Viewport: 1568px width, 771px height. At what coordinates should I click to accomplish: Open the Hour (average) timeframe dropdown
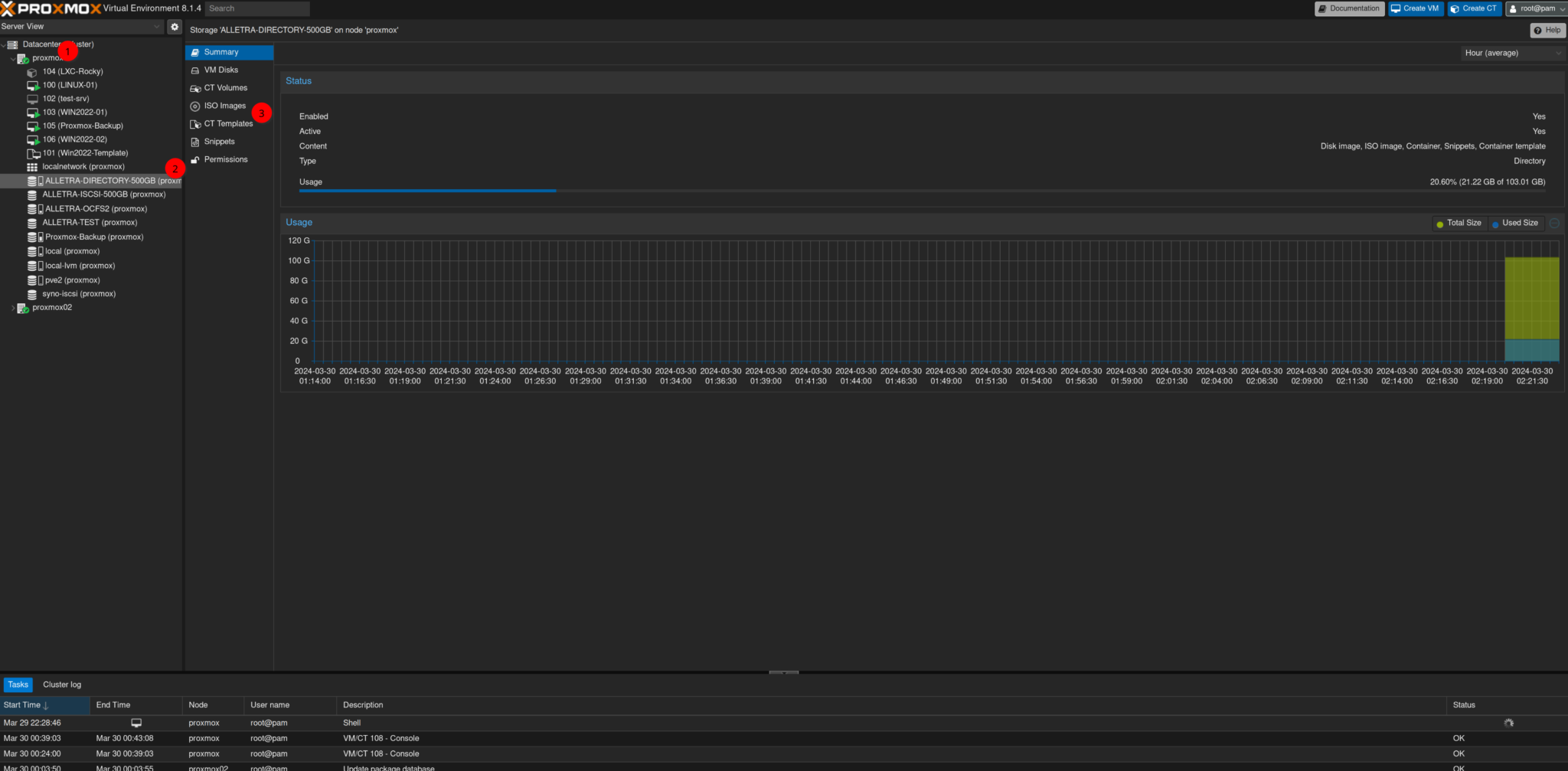(1513, 53)
